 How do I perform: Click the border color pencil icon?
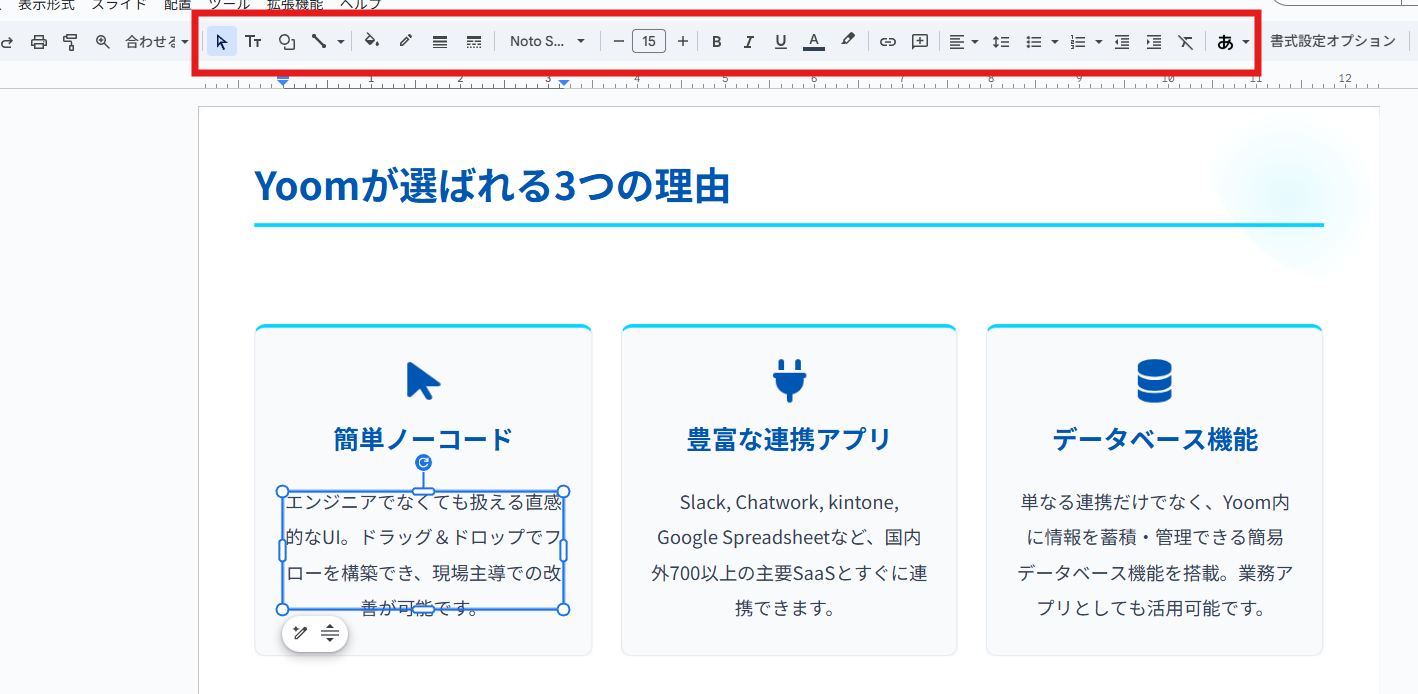pos(405,41)
